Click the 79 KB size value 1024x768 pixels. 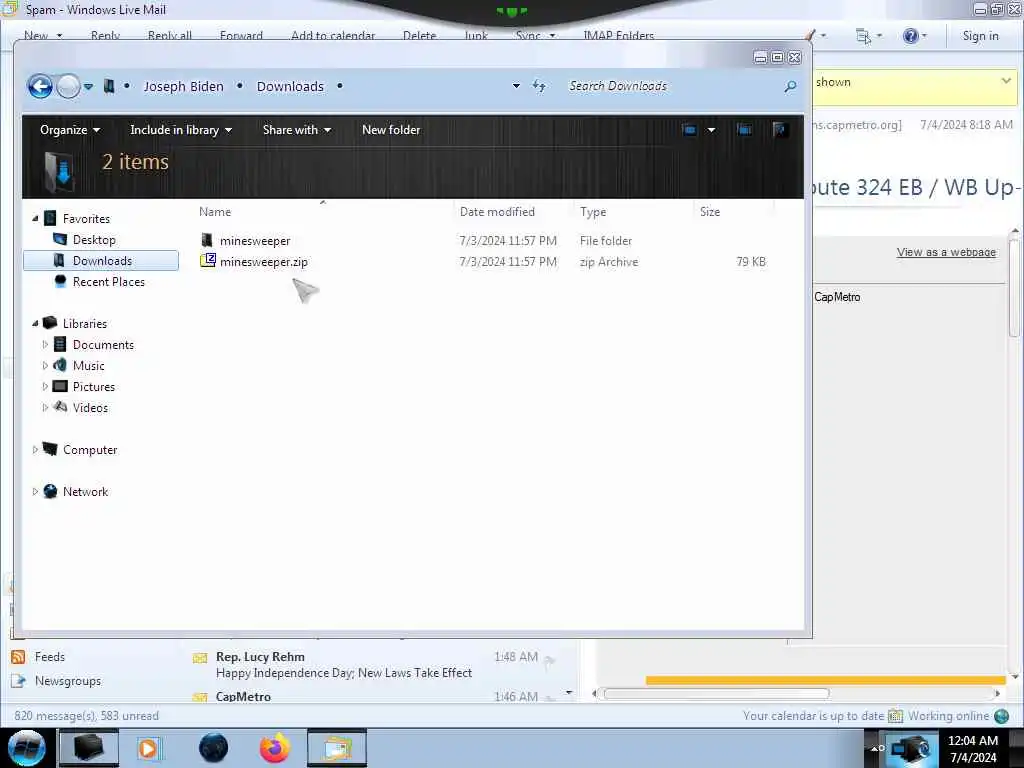point(751,262)
